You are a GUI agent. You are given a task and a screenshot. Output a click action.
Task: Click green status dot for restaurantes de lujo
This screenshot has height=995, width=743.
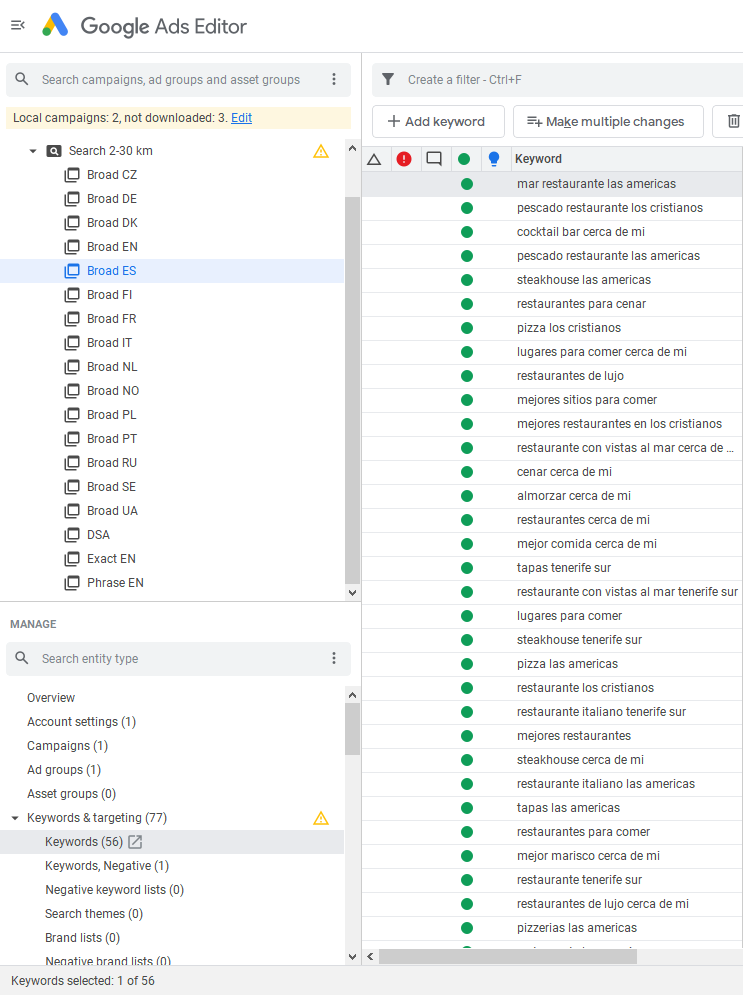[x=467, y=376]
